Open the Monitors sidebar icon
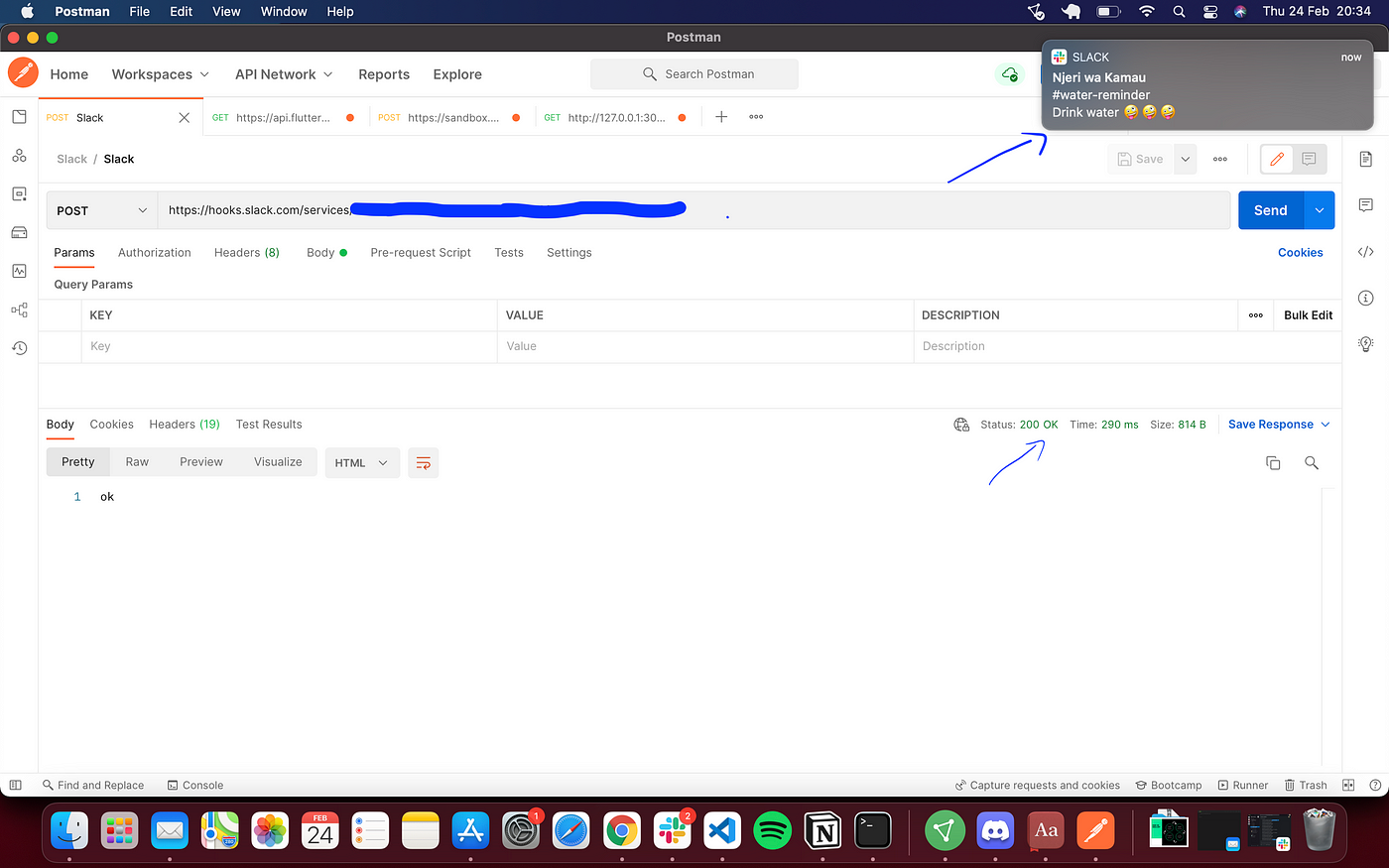 click(x=19, y=271)
